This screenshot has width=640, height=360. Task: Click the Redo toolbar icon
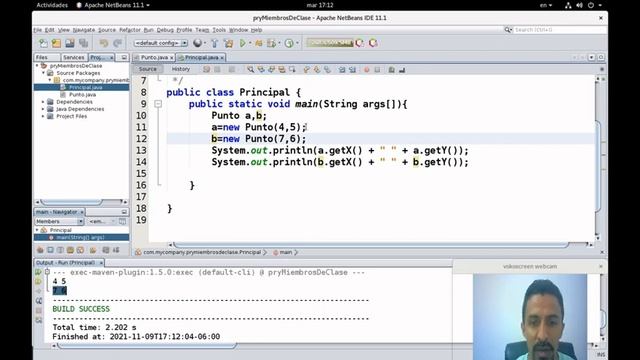coord(118,43)
